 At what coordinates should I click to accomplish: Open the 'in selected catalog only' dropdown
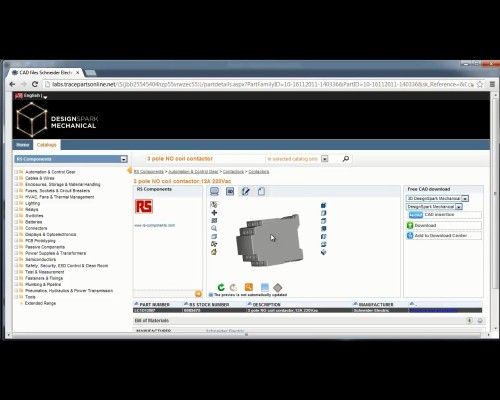325,159
